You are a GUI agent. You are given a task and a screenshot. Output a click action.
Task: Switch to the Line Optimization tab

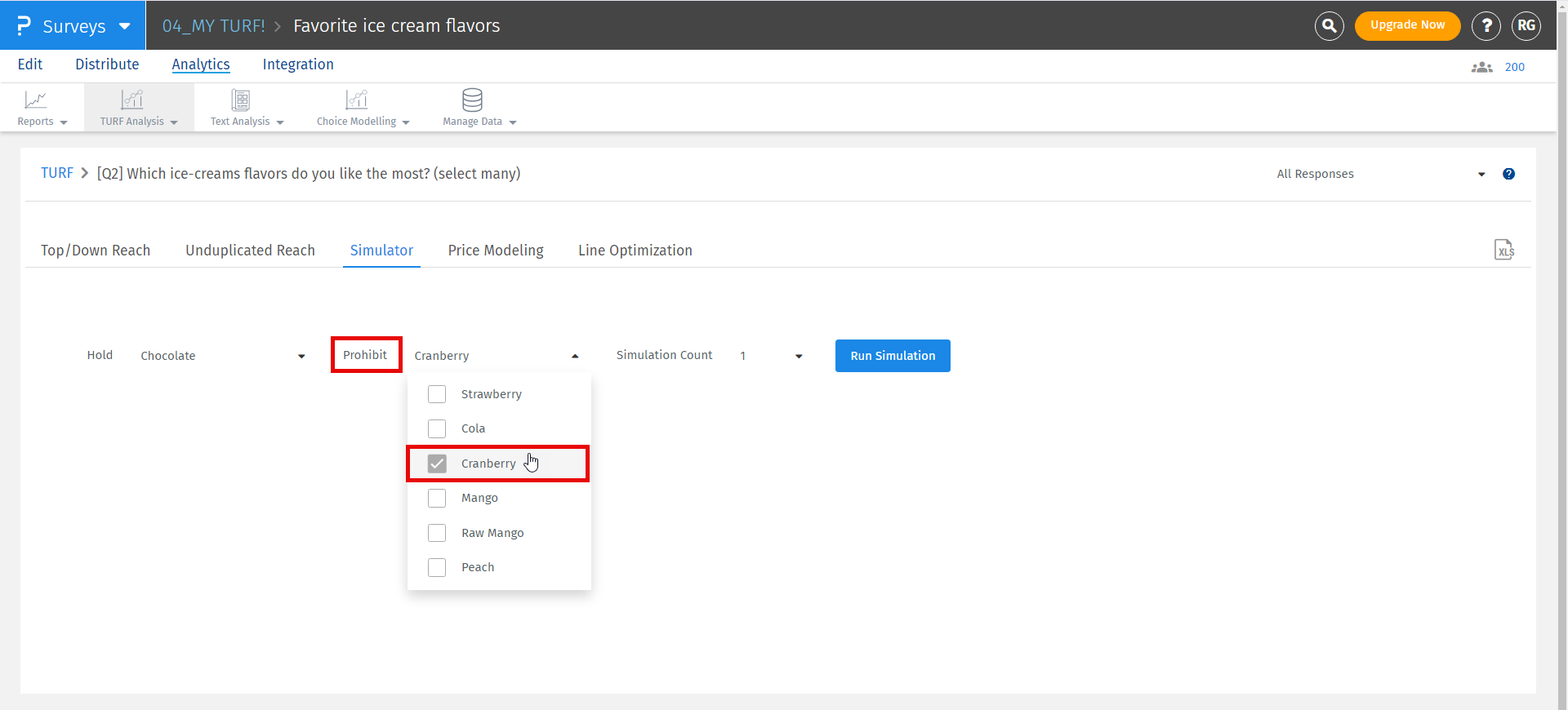pyautogui.click(x=635, y=251)
